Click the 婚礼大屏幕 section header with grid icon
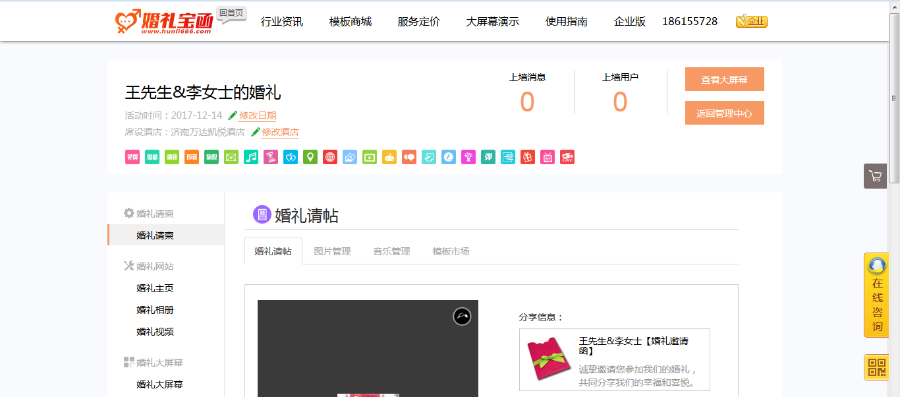900x397 pixels. tap(153, 363)
